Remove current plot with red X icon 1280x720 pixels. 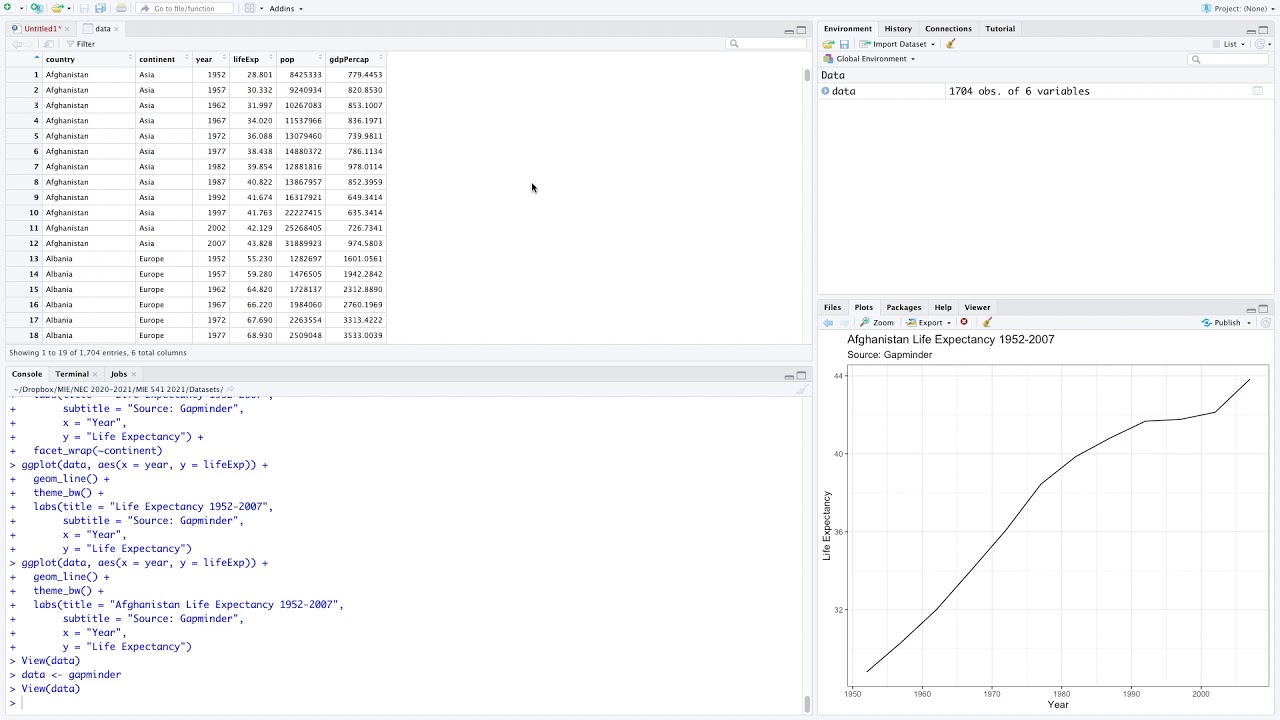[964, 322]
